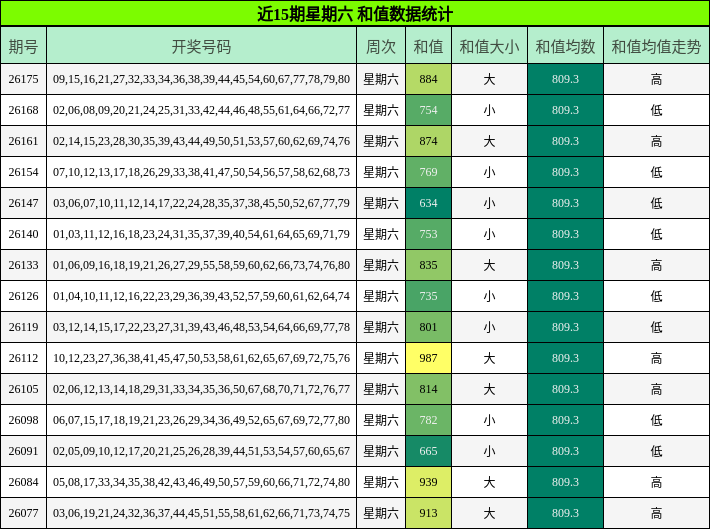Select period number 26161

pos(24,141)
